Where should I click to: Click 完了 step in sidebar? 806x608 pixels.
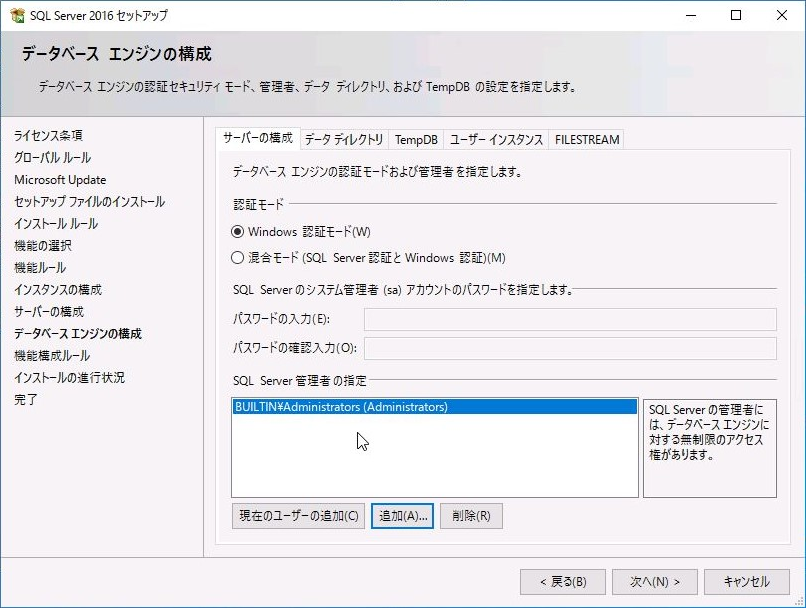click(26, 400)
